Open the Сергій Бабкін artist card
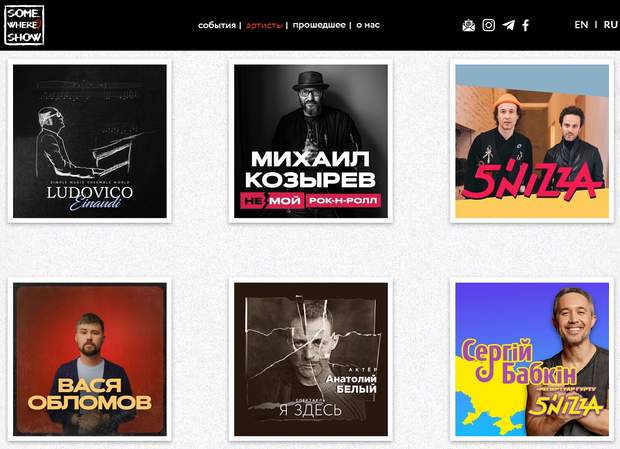The width and height of the screenshot is (620, 449). (532, 359)
